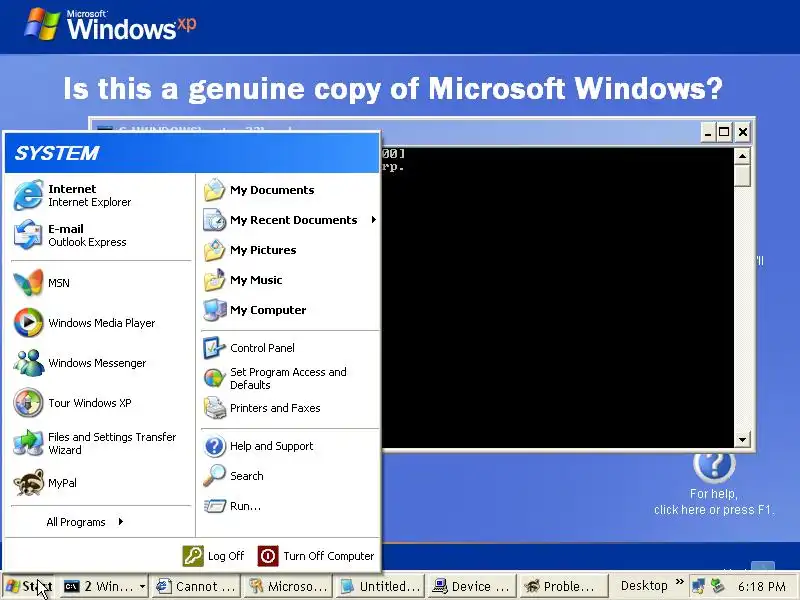Screen dimensions: 800x600
Task: Launch Outlook Express E-mail
Action: [x=101, y=235]
